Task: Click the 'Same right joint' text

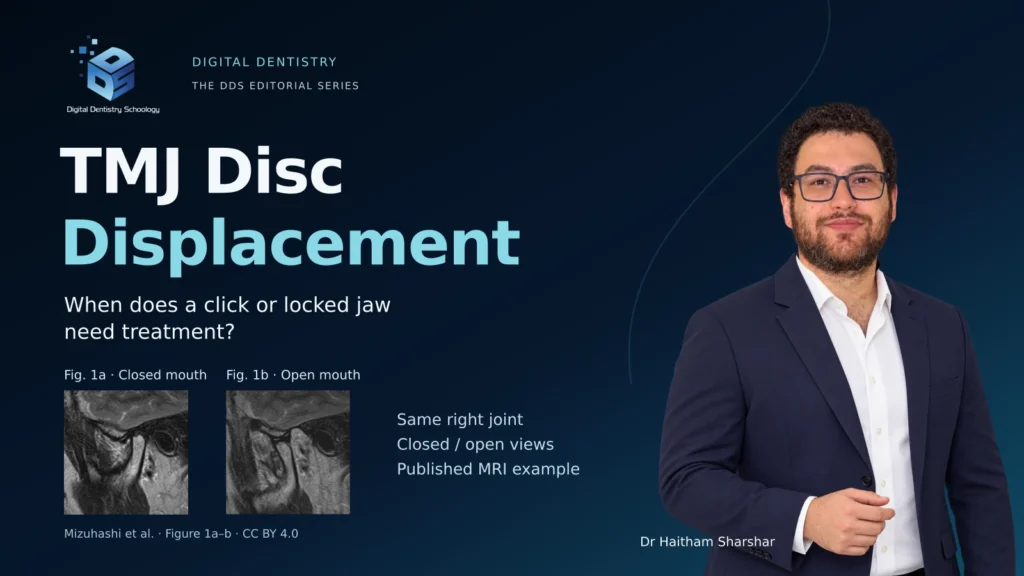Action: point(460,419)
